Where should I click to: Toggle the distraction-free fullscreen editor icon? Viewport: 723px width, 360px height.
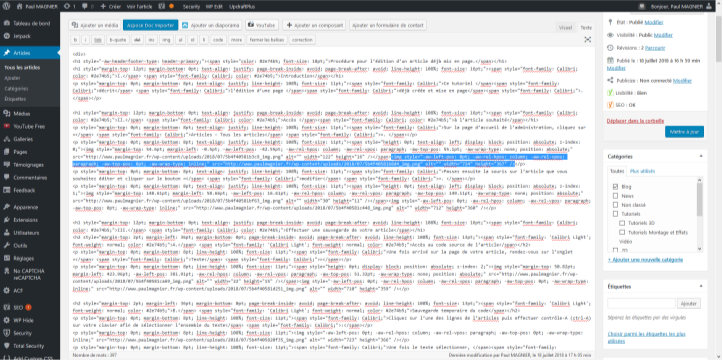coord(587,40)
